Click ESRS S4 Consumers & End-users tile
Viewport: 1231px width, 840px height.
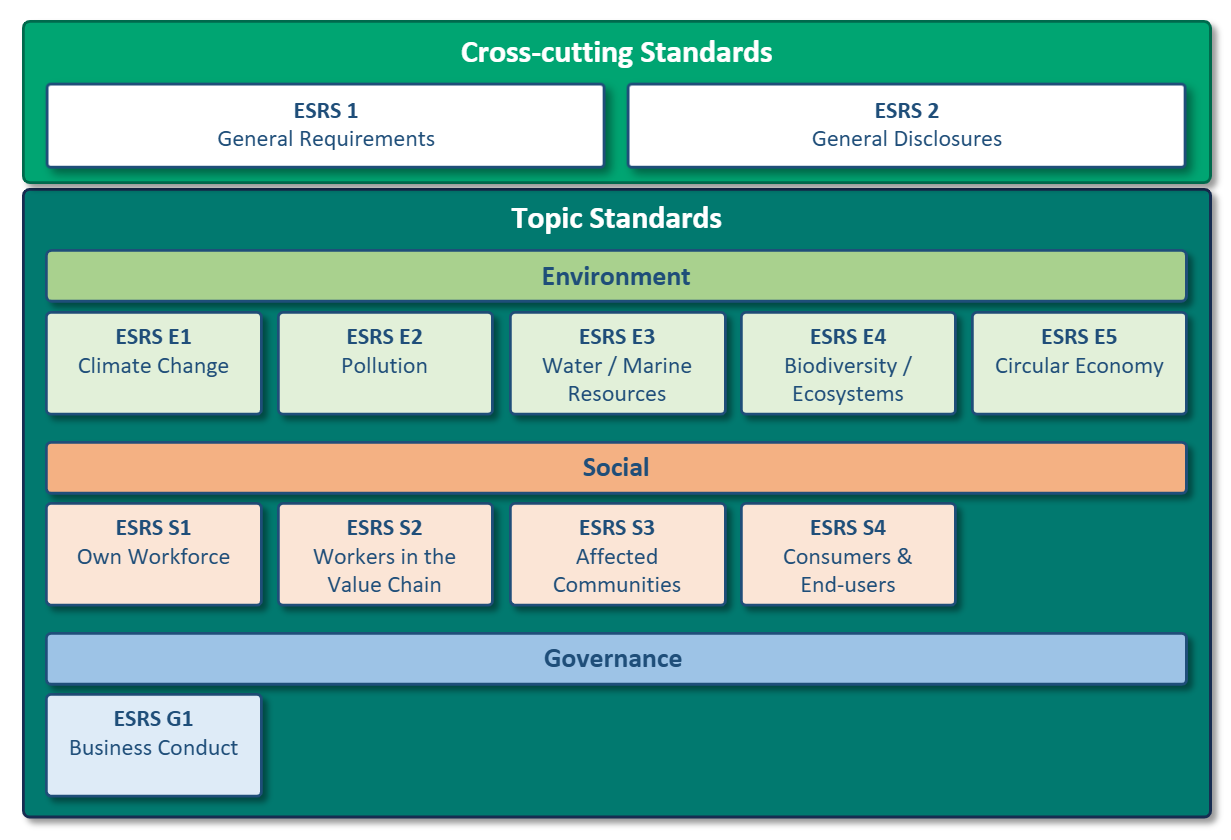tap(848, 554)
